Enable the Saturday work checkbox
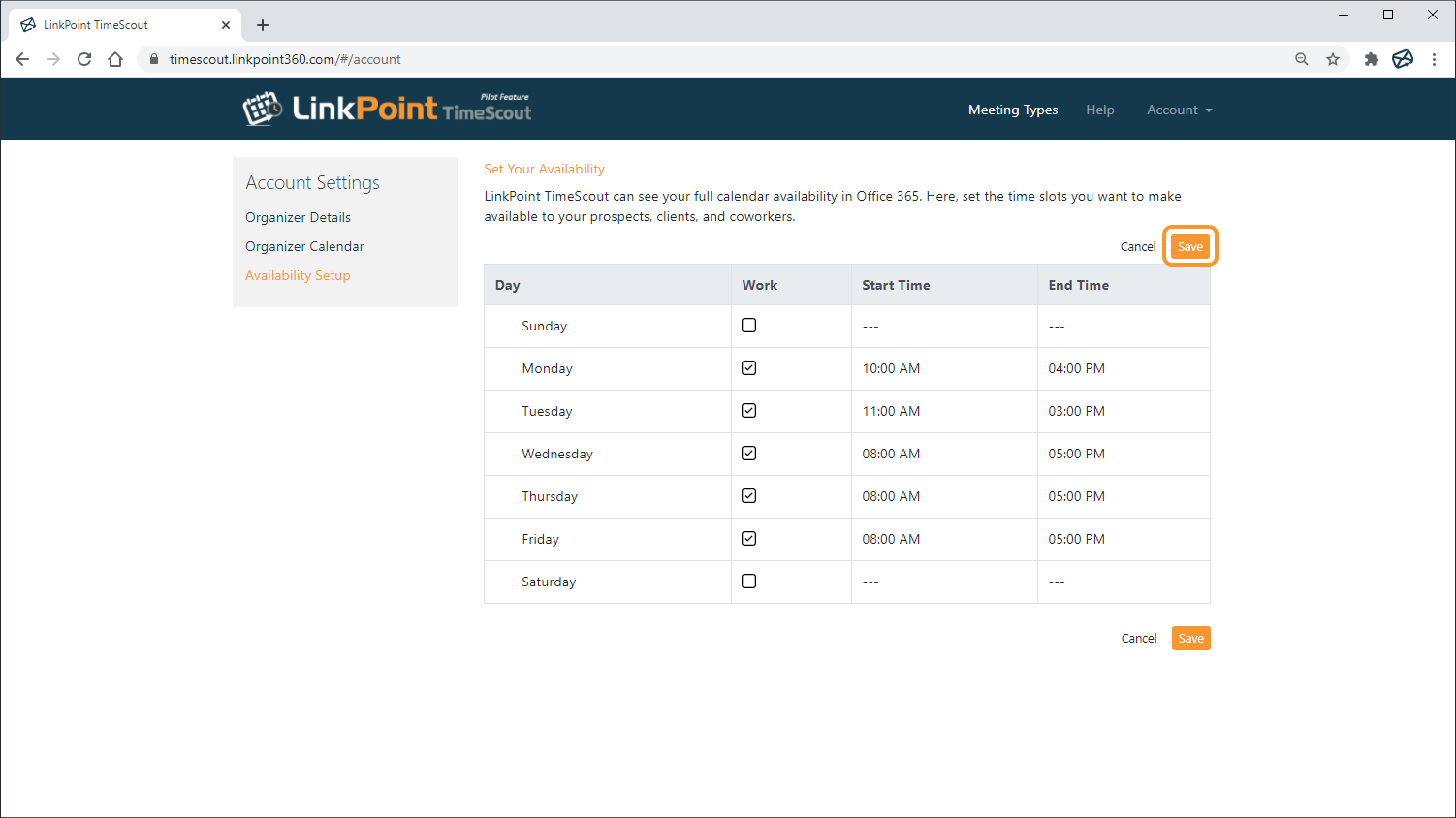 point(748,582)
